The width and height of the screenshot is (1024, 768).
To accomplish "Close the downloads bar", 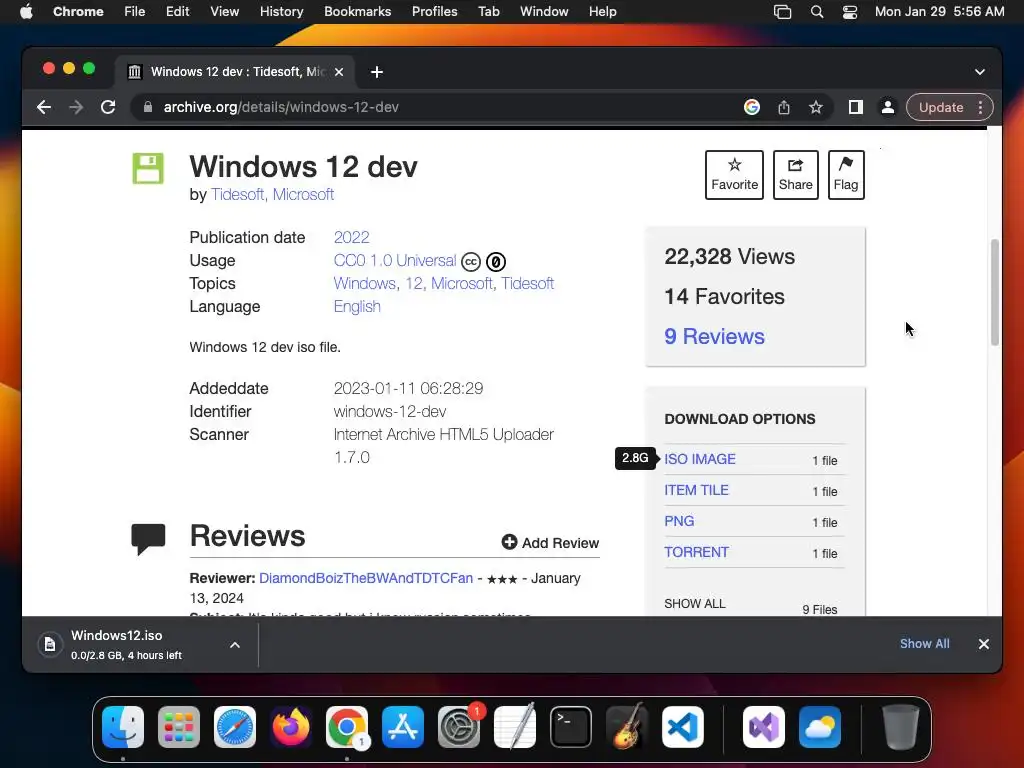I will [984, 644].
